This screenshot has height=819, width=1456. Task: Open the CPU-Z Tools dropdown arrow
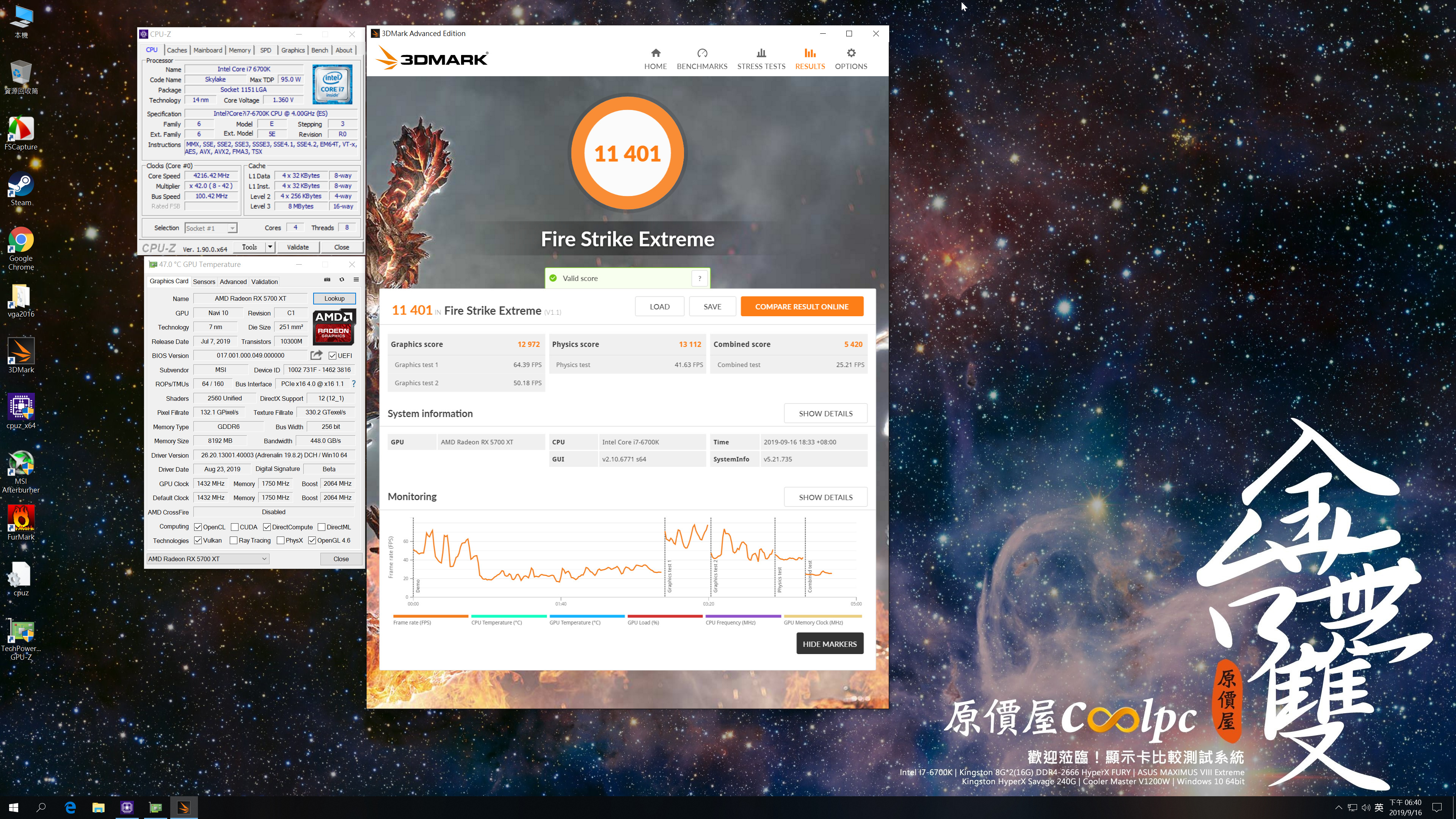click(270, 247)
